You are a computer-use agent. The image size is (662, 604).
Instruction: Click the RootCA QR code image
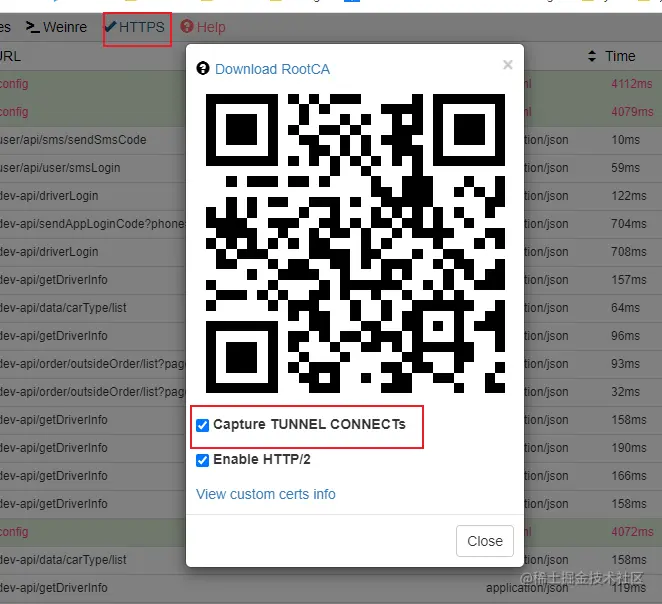coord(355,244)
